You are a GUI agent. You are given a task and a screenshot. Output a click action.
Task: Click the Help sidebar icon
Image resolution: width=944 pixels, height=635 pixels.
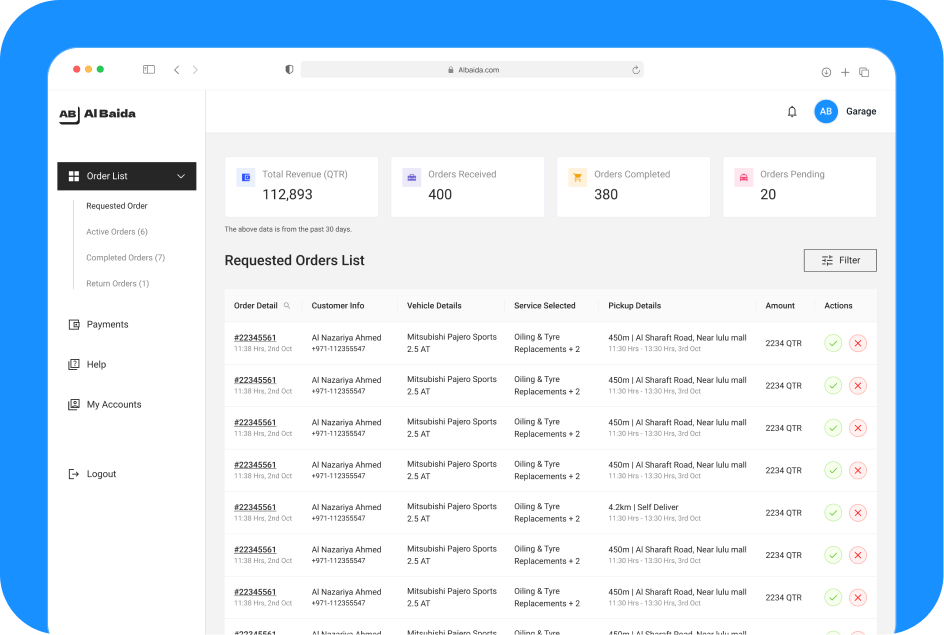click(x=73, y=364)
